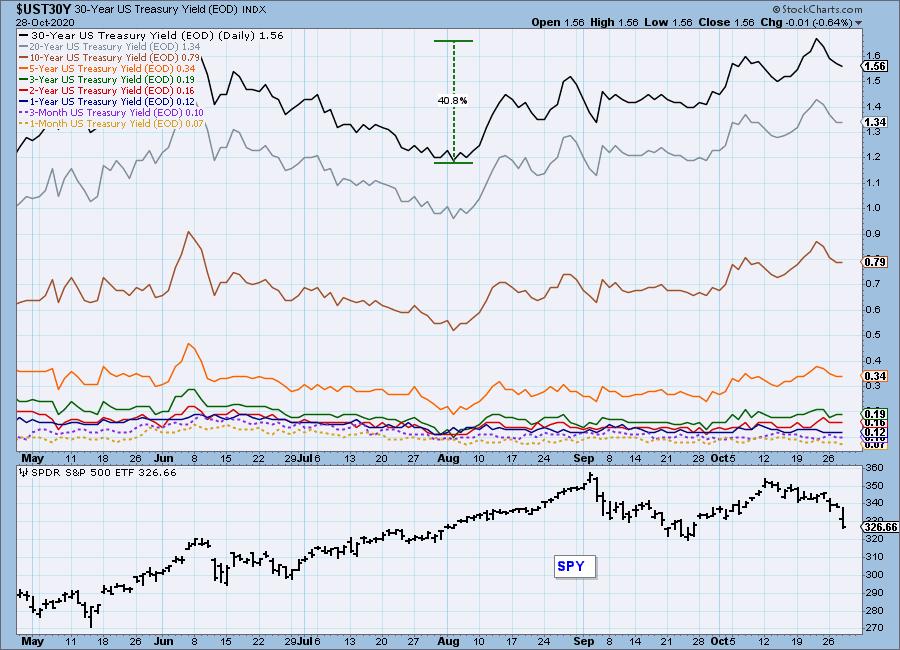Click 'Jun' on the yield chart's date axis
Screen dimensions: 900x650
point(164,458)
